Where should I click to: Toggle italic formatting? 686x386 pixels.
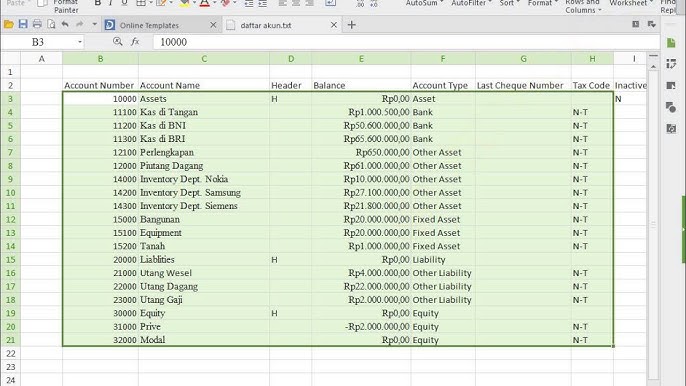111,3
